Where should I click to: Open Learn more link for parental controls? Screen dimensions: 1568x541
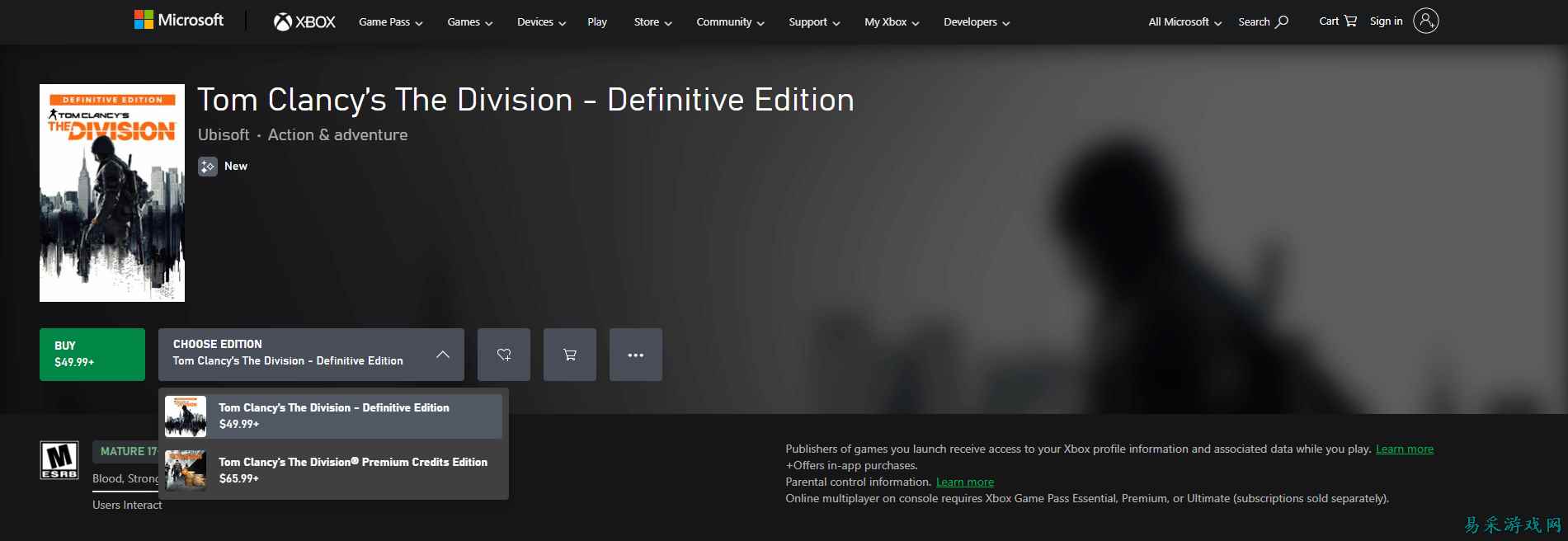(x=964, y=482)
